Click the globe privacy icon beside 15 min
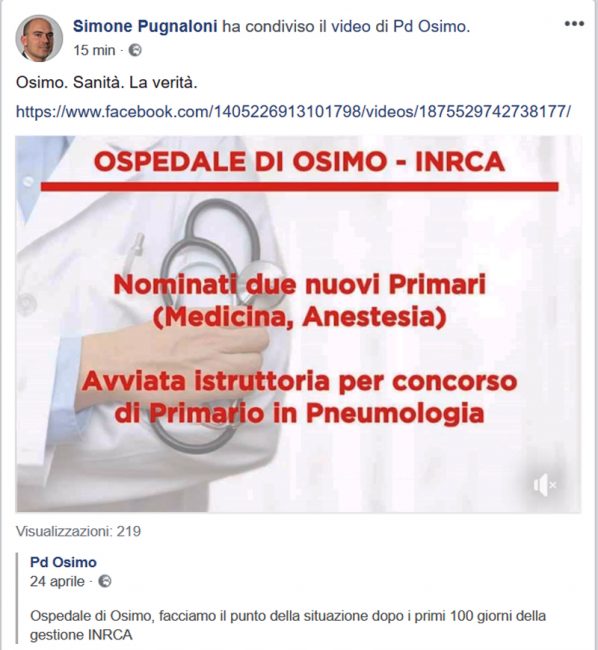Screen dimensions: 598x650 (x=135, y=51)
